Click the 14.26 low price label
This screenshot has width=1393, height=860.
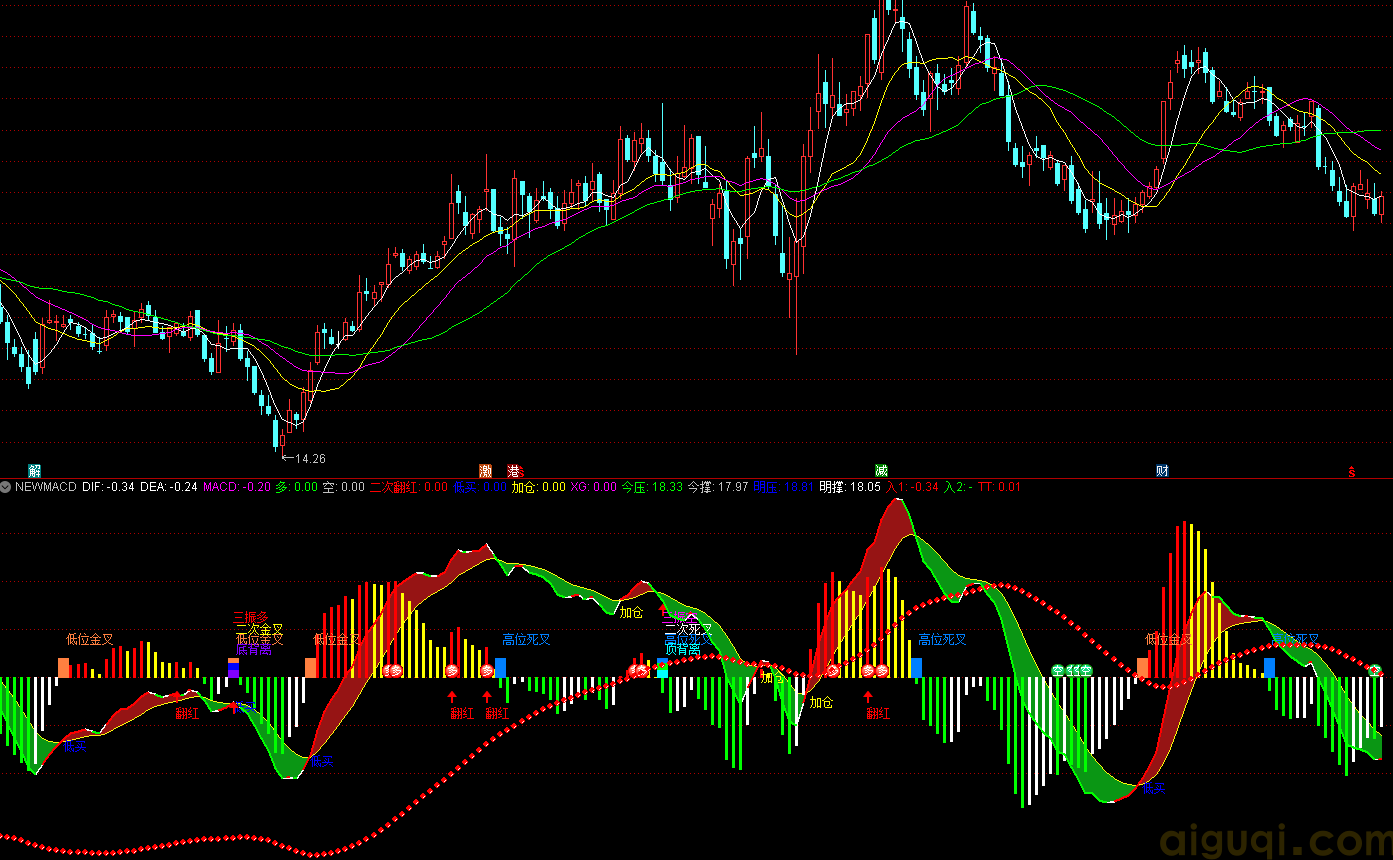pyautogui.click(x=310, y=459)
